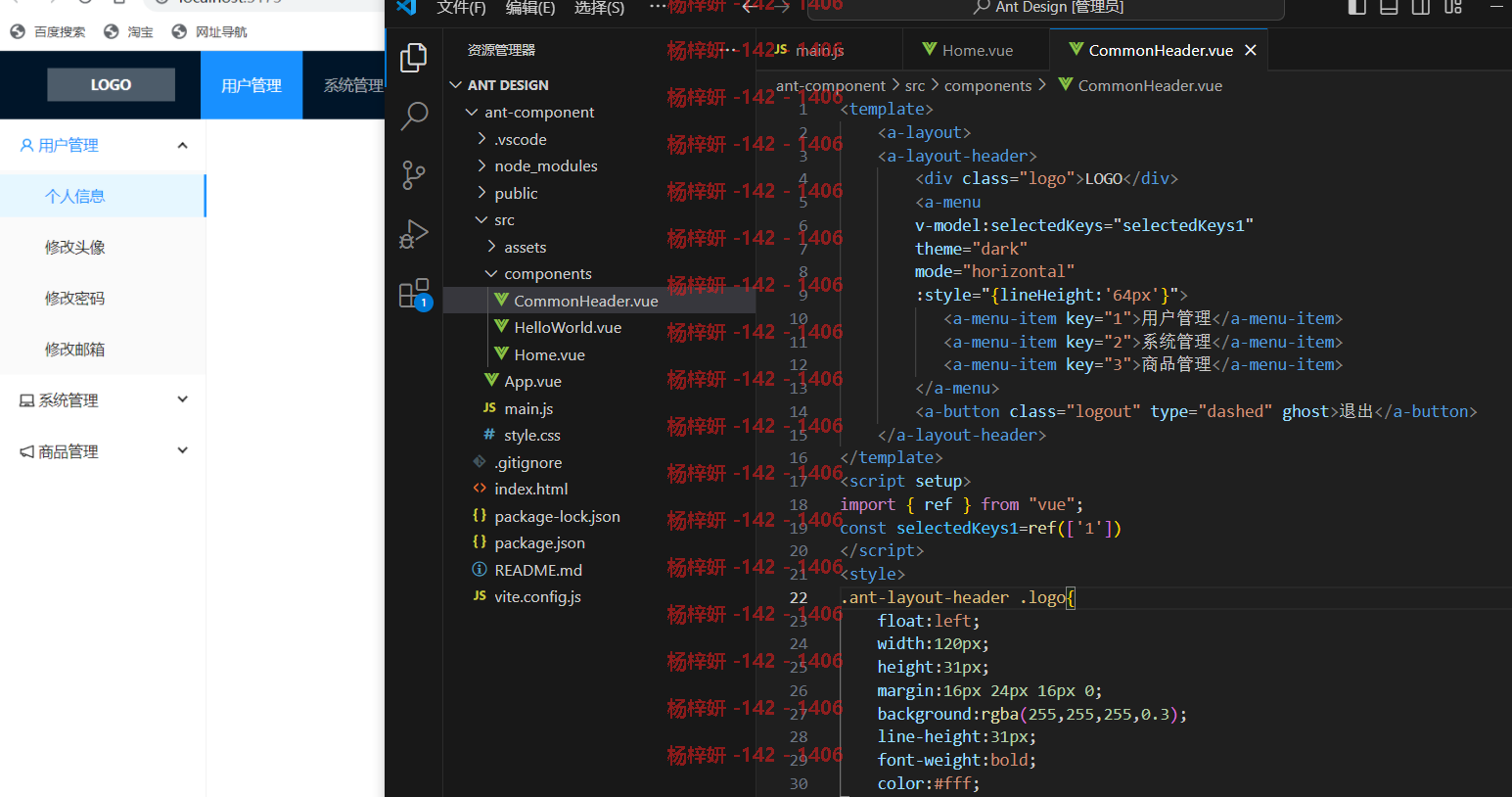
Task: Open the 选择(S) menu
Action: (x=599, y=8)
